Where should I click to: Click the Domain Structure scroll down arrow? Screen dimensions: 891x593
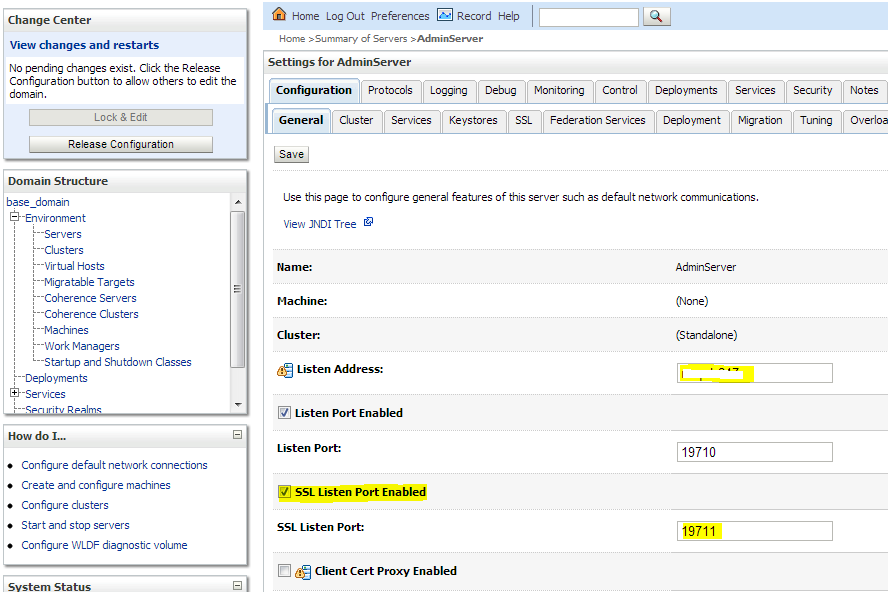tap(238, 404)
